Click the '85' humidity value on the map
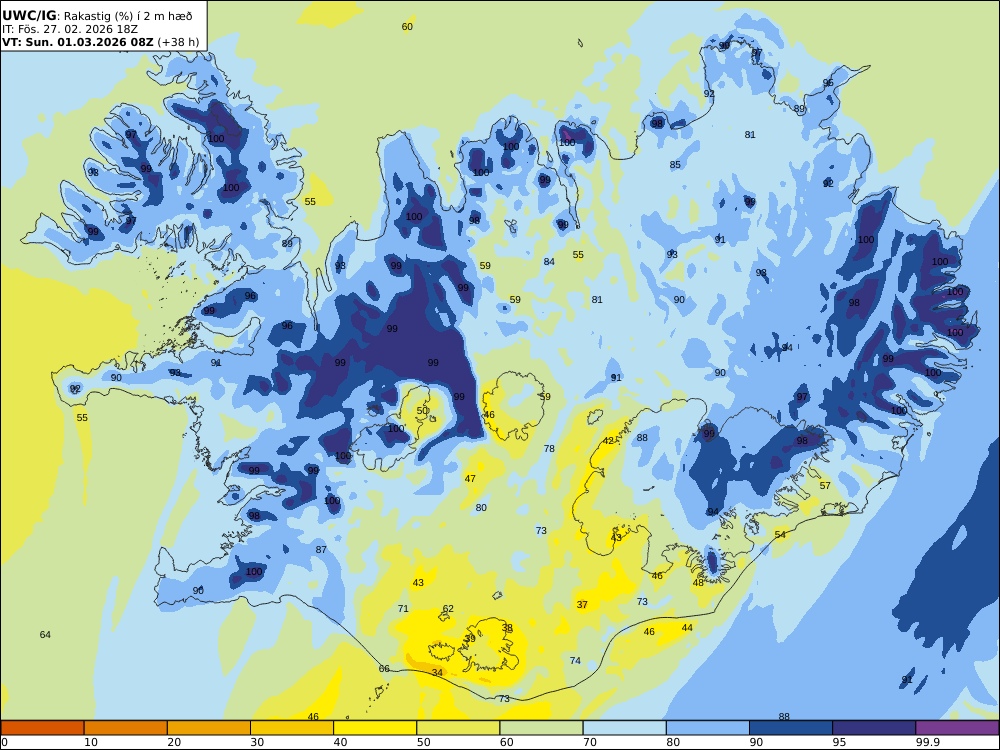This screenshot has width=1000, height=750. point(675,165)
